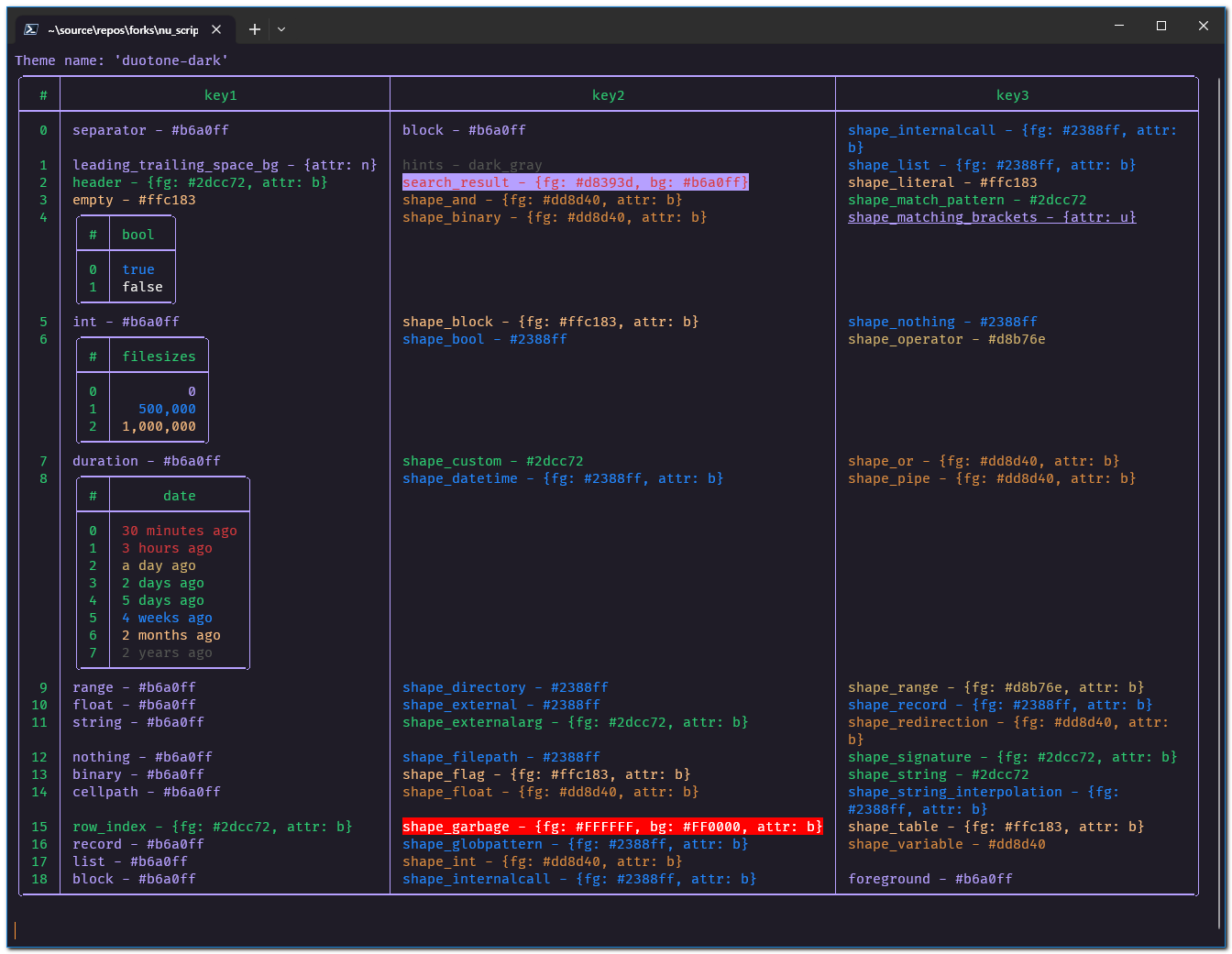Click 'block - #b6a0ff' in key2 column
1232x954 pixels.
[x=465, y=130]
